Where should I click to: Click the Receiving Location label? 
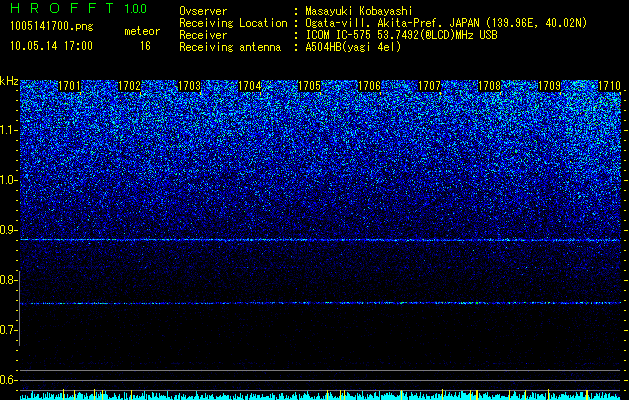pos(233,23)
